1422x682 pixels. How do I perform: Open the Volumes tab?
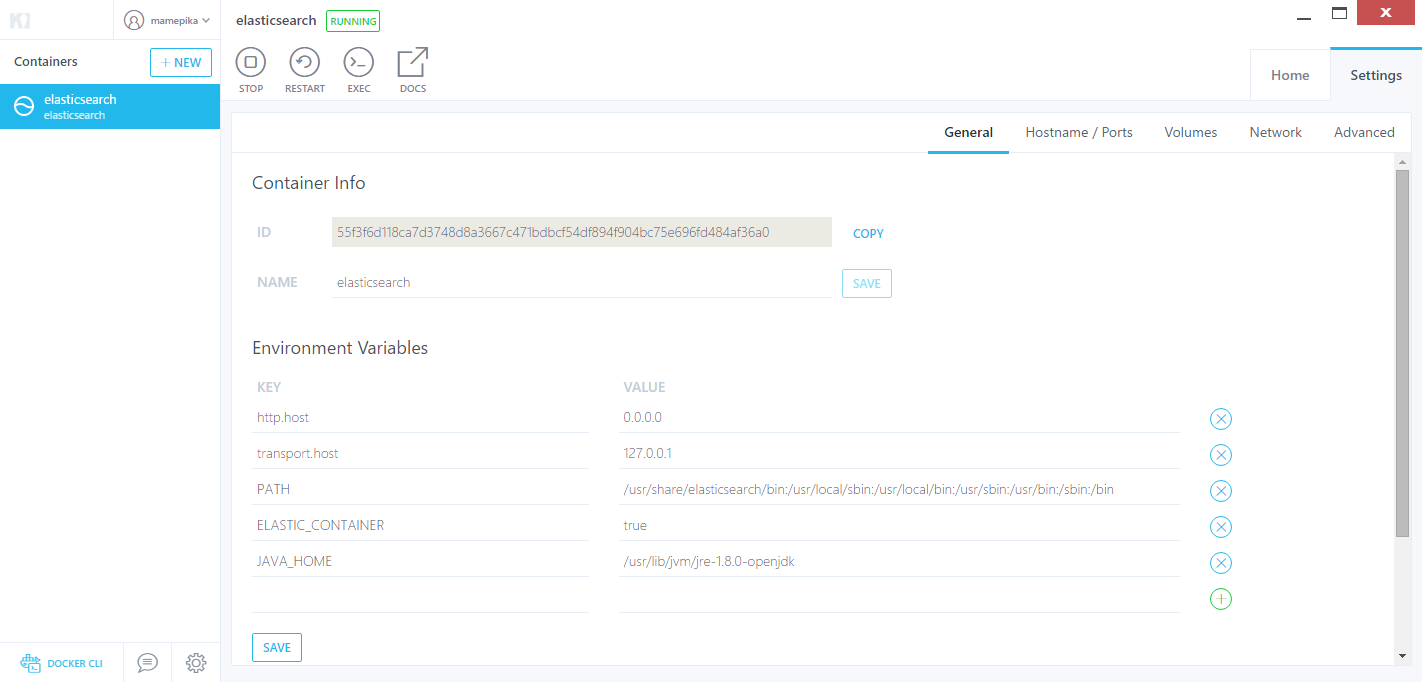click(x=1191, y=132)
